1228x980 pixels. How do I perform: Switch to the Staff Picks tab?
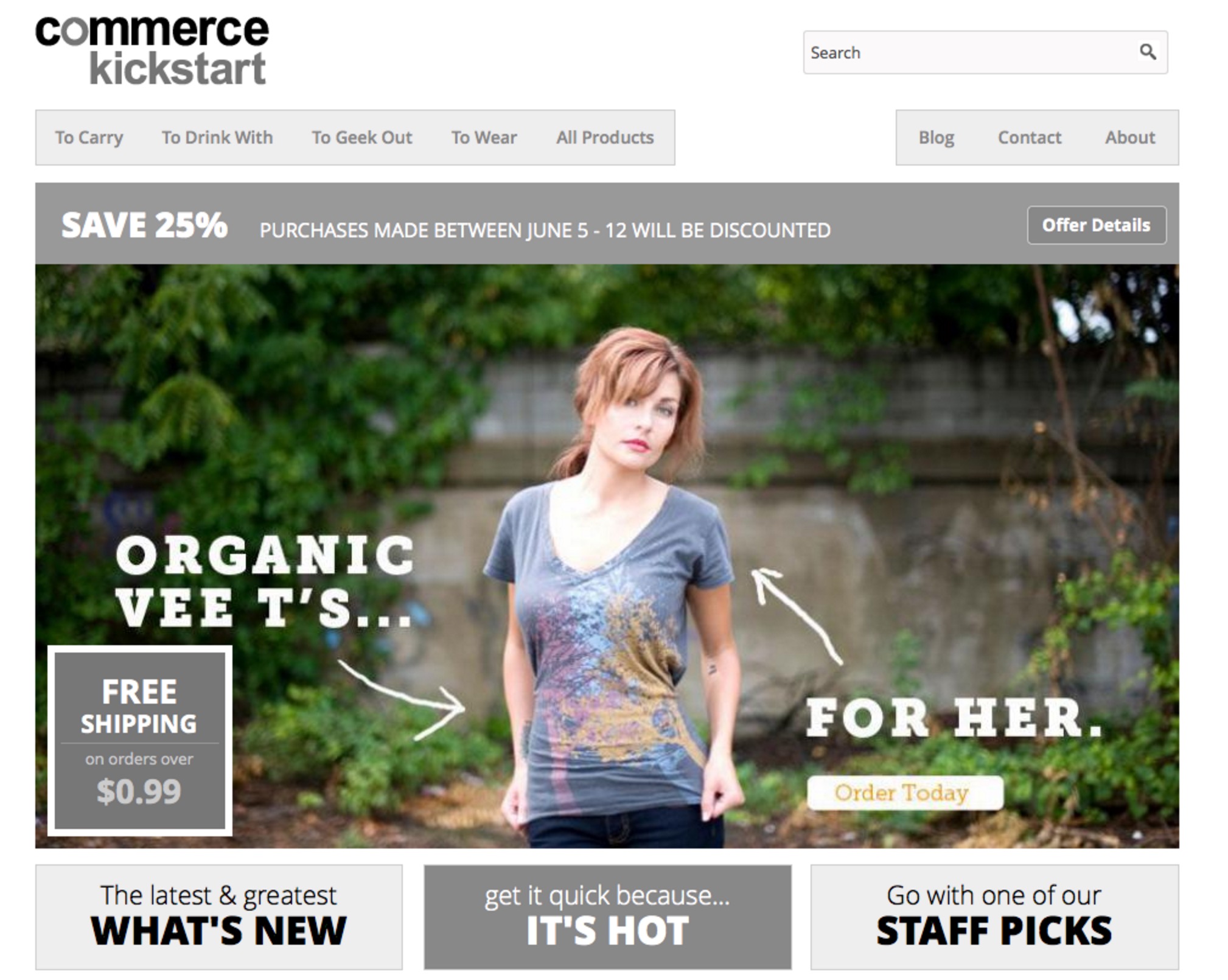coord(994,917)
